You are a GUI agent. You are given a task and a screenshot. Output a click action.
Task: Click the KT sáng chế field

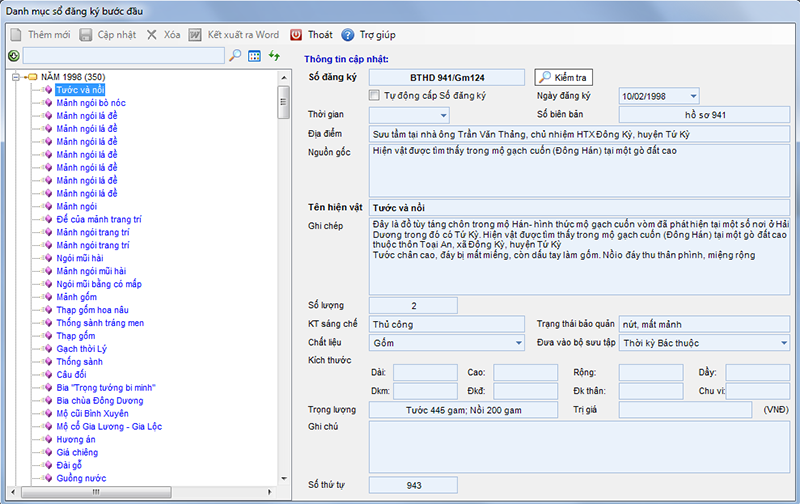[446, 324]
